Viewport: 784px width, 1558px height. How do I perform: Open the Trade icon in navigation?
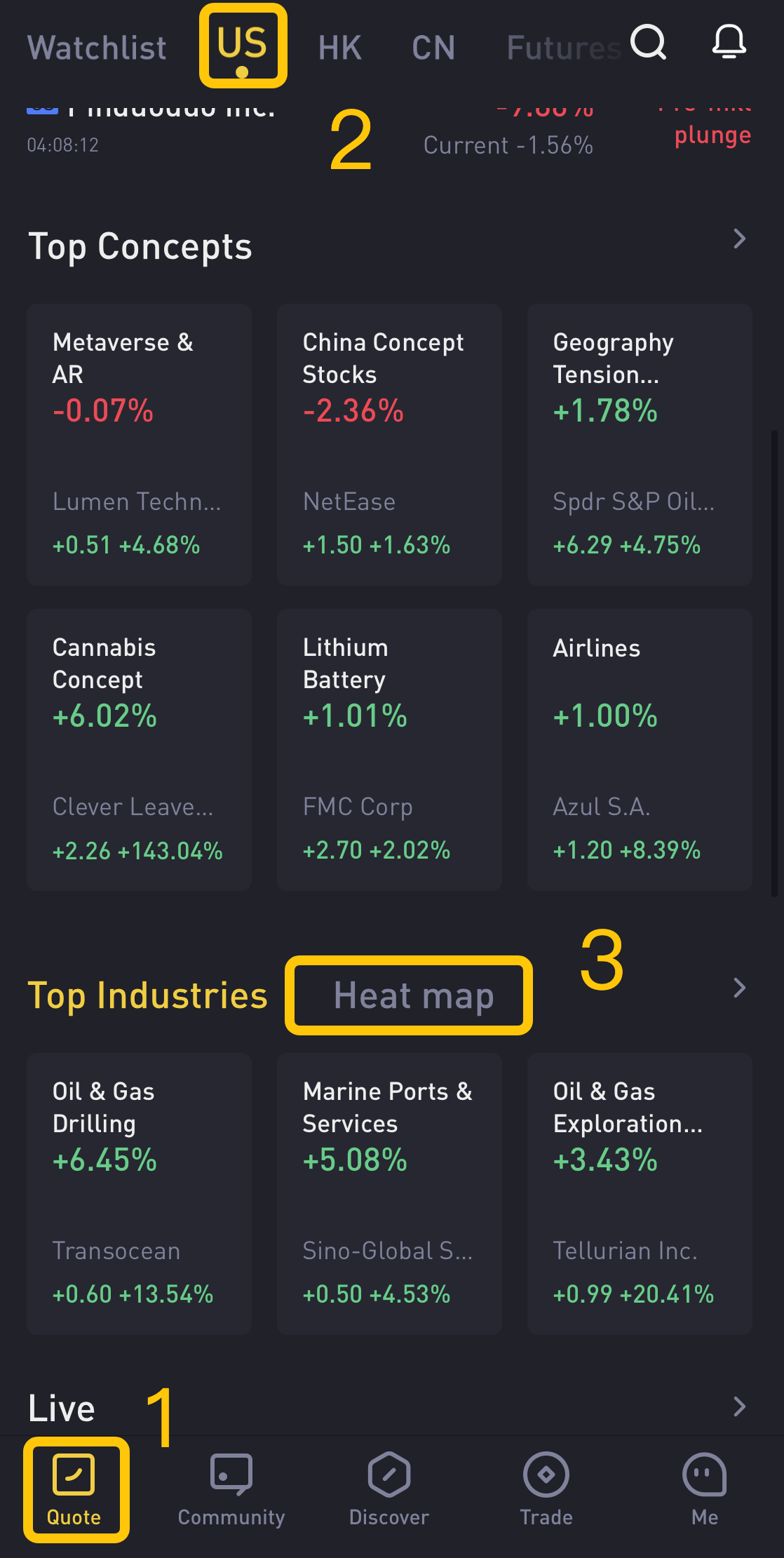point(546,1476)
